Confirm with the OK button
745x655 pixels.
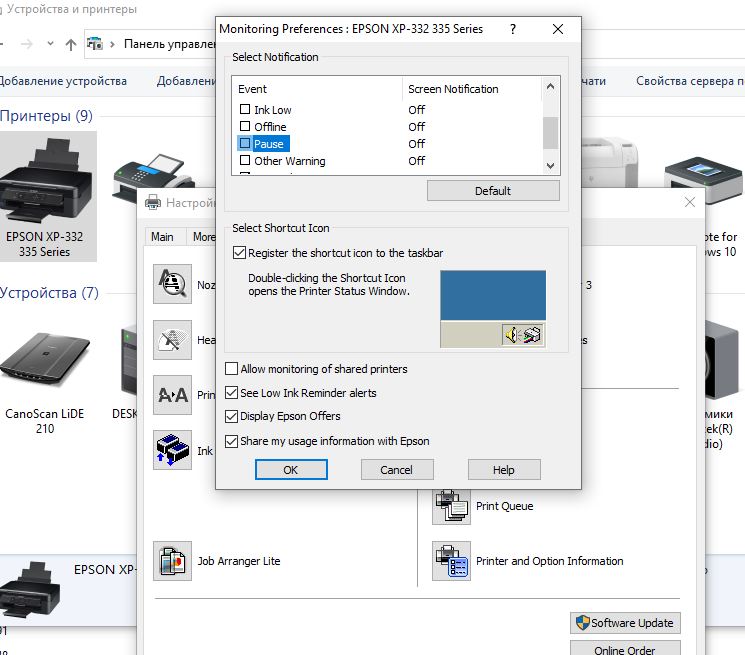[x=291, y=469]
